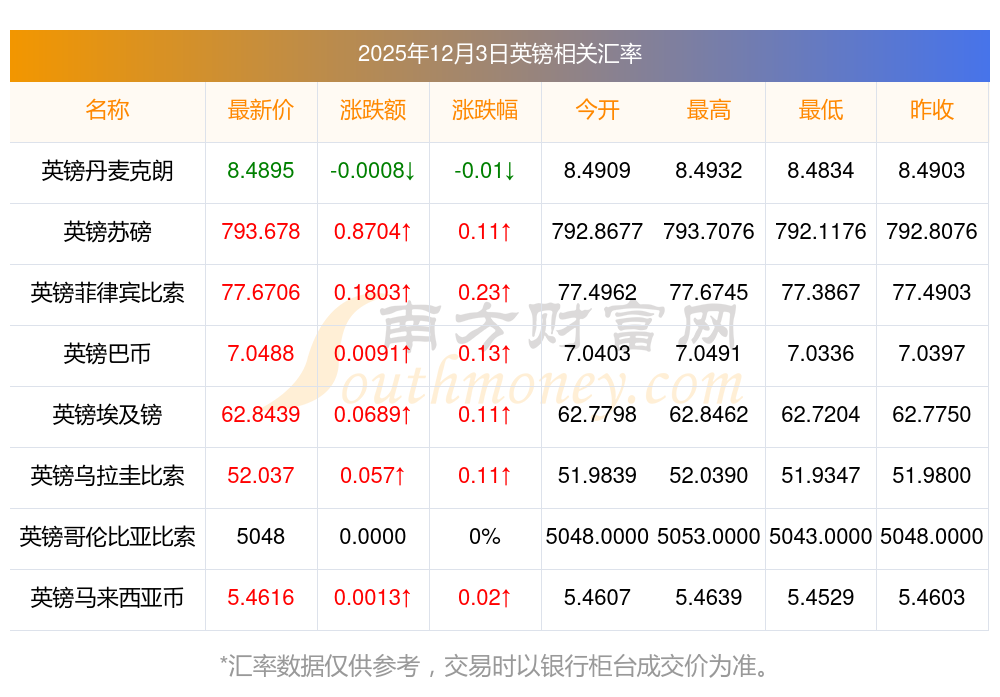Open the 英镑马来西亚币 currency pair
1000x697 pixels.
107,598
